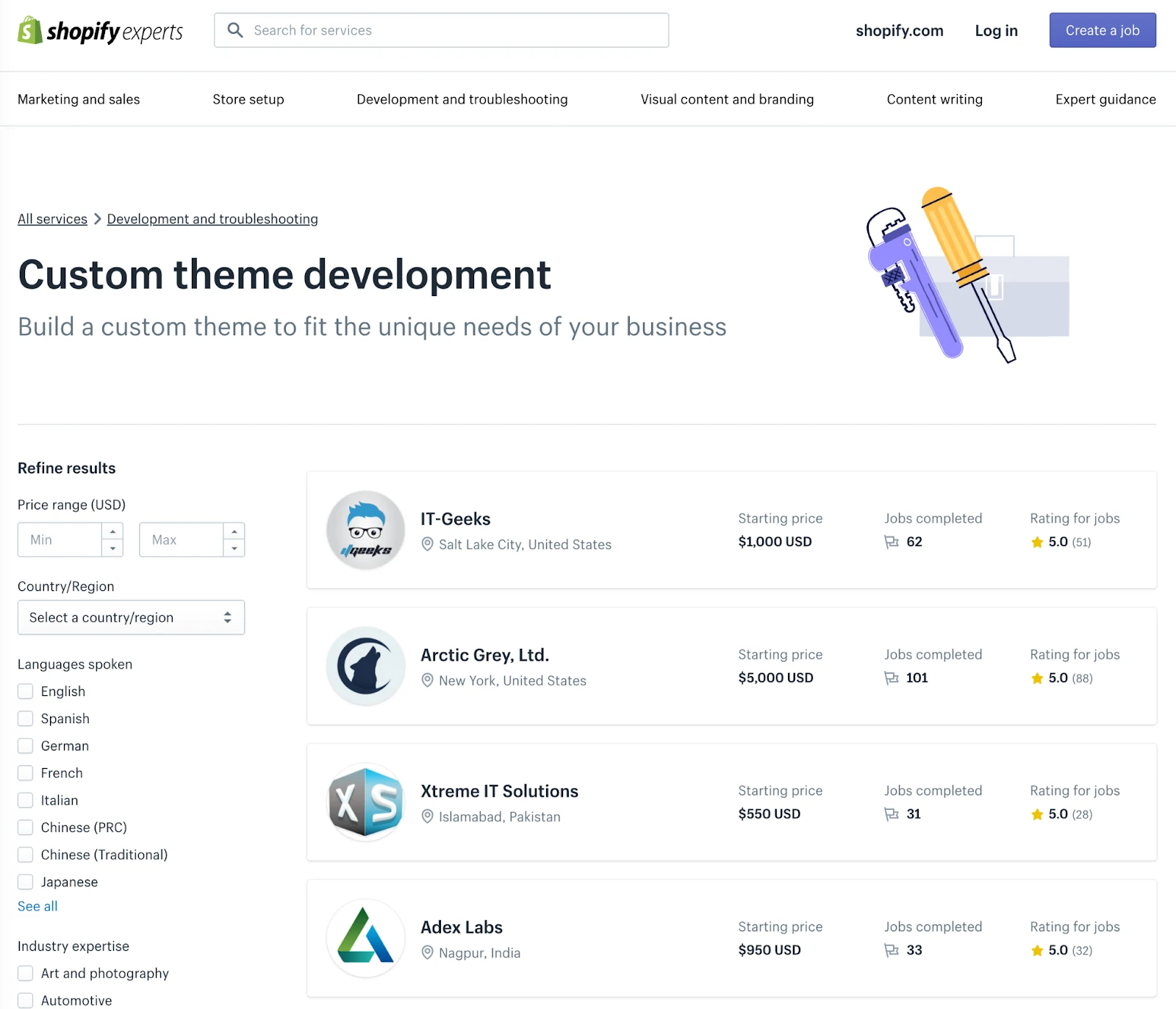
Task: Click the wrench and screwdriver illustration
Action: [968, 274]
